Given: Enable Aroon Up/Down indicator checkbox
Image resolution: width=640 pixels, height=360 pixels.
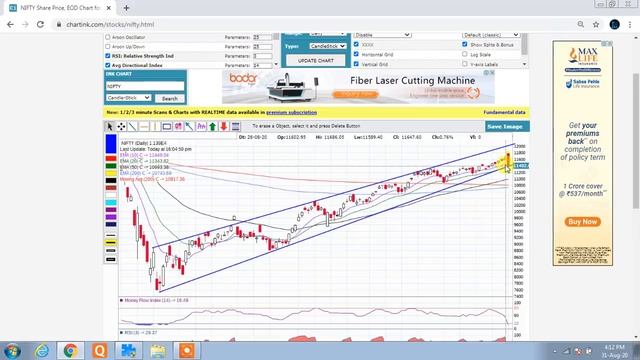Looking at the screenshot, I should tap(108, 47).
